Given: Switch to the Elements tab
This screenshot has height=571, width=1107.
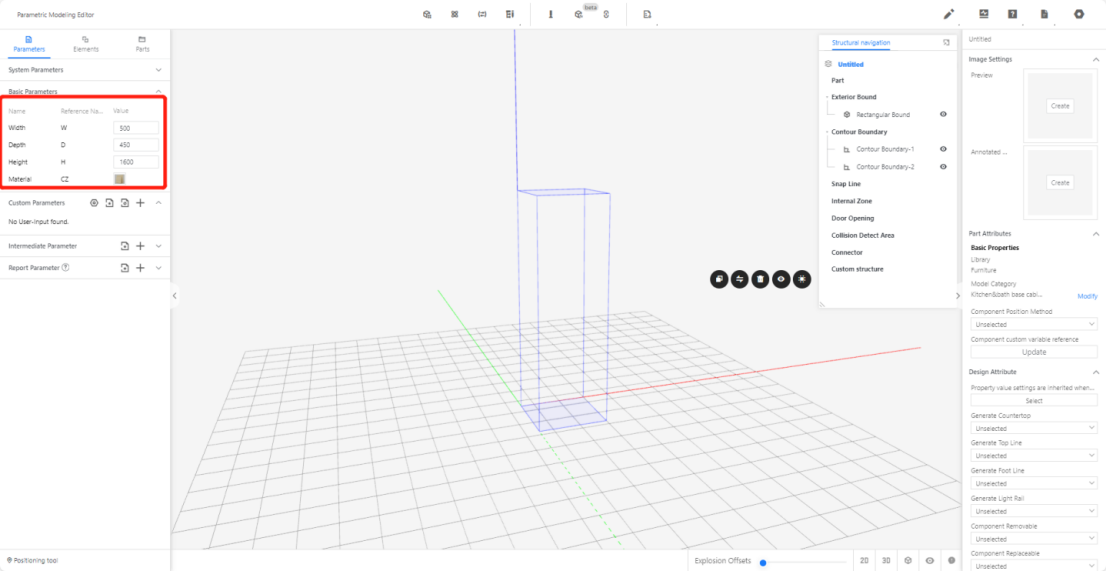Looking at the screenshot, I should pos(86,43).
